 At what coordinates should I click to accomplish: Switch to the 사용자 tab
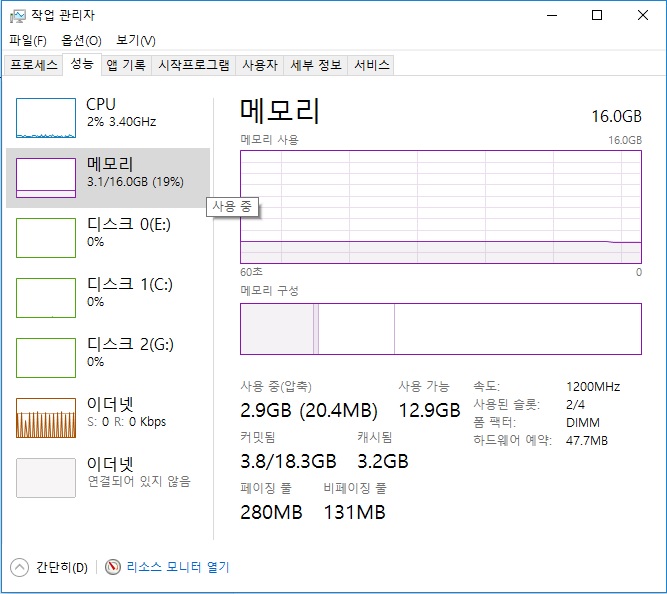tap(260, 65)
